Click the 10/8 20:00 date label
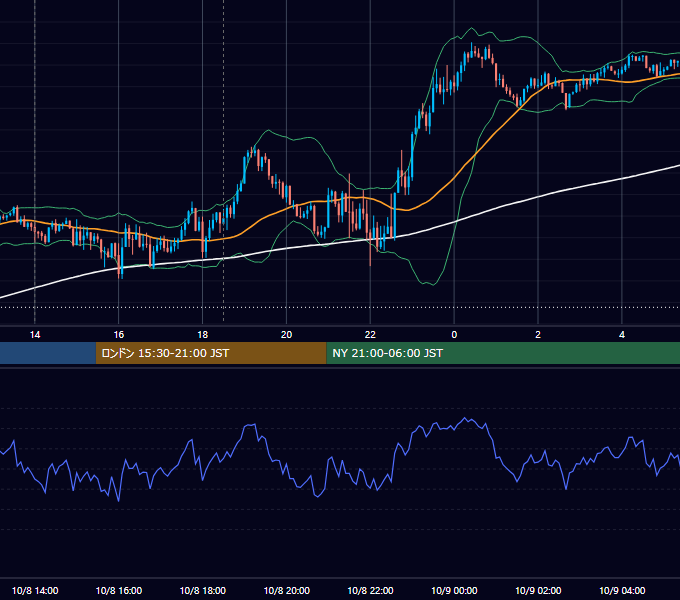680x600 pixels. click(287, 590)
